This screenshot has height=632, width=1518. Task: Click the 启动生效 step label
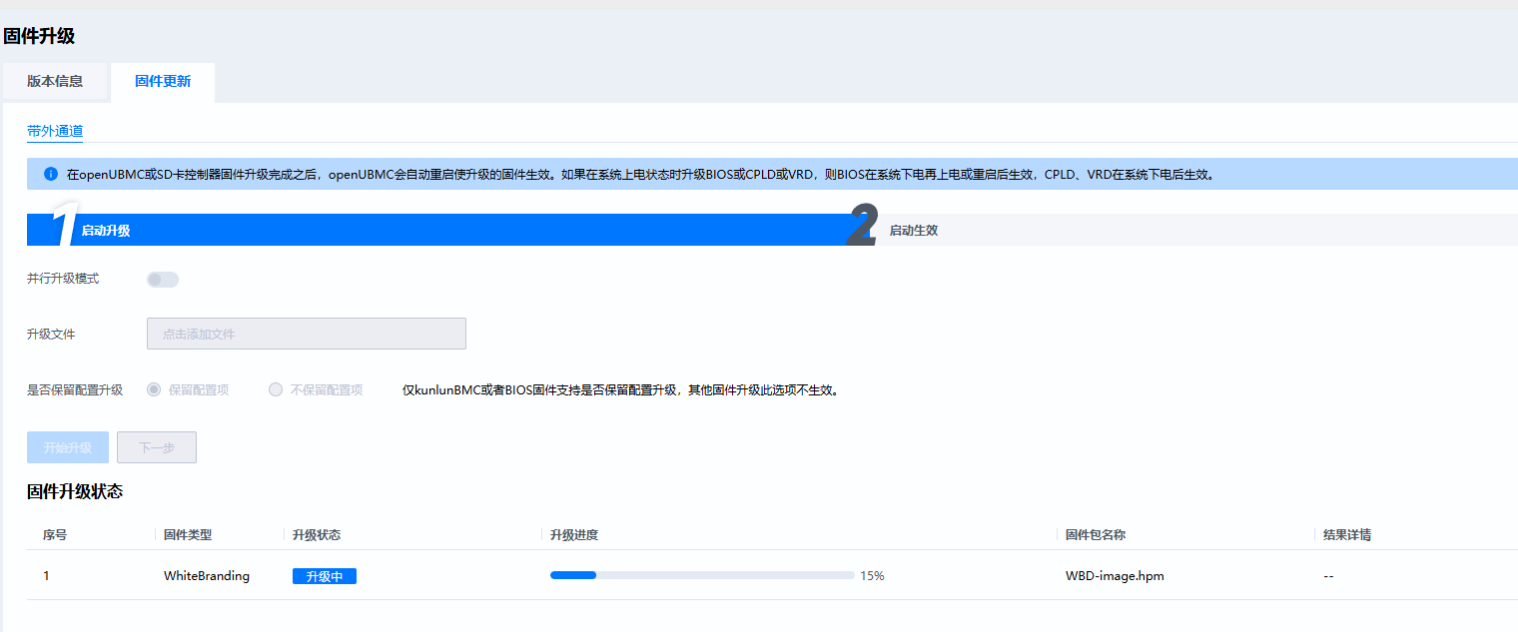tap(913, 230)
